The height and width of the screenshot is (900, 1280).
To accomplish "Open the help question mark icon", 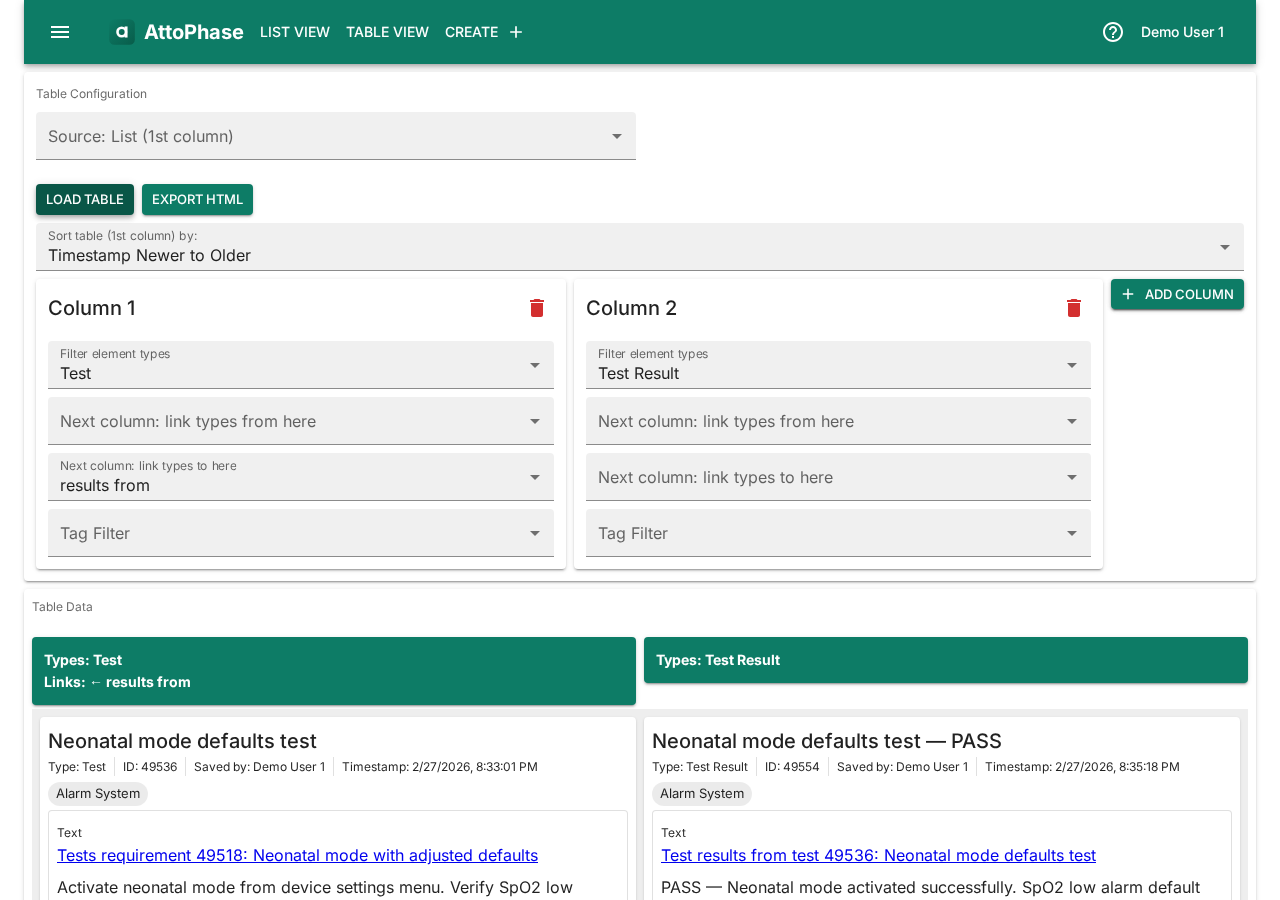I will (x=1111, y=31).
